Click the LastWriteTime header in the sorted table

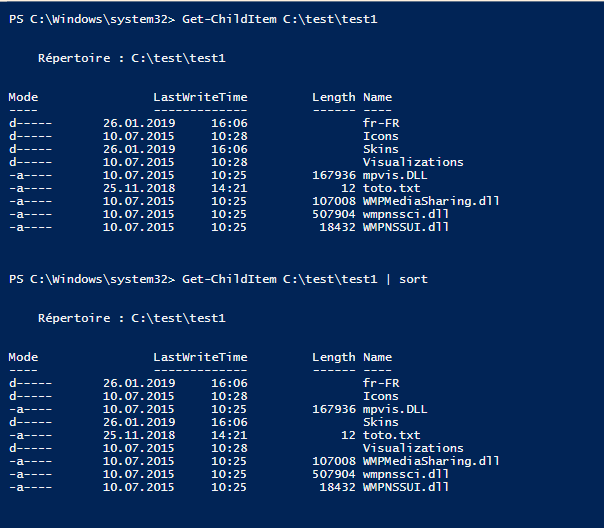[200, 357]
